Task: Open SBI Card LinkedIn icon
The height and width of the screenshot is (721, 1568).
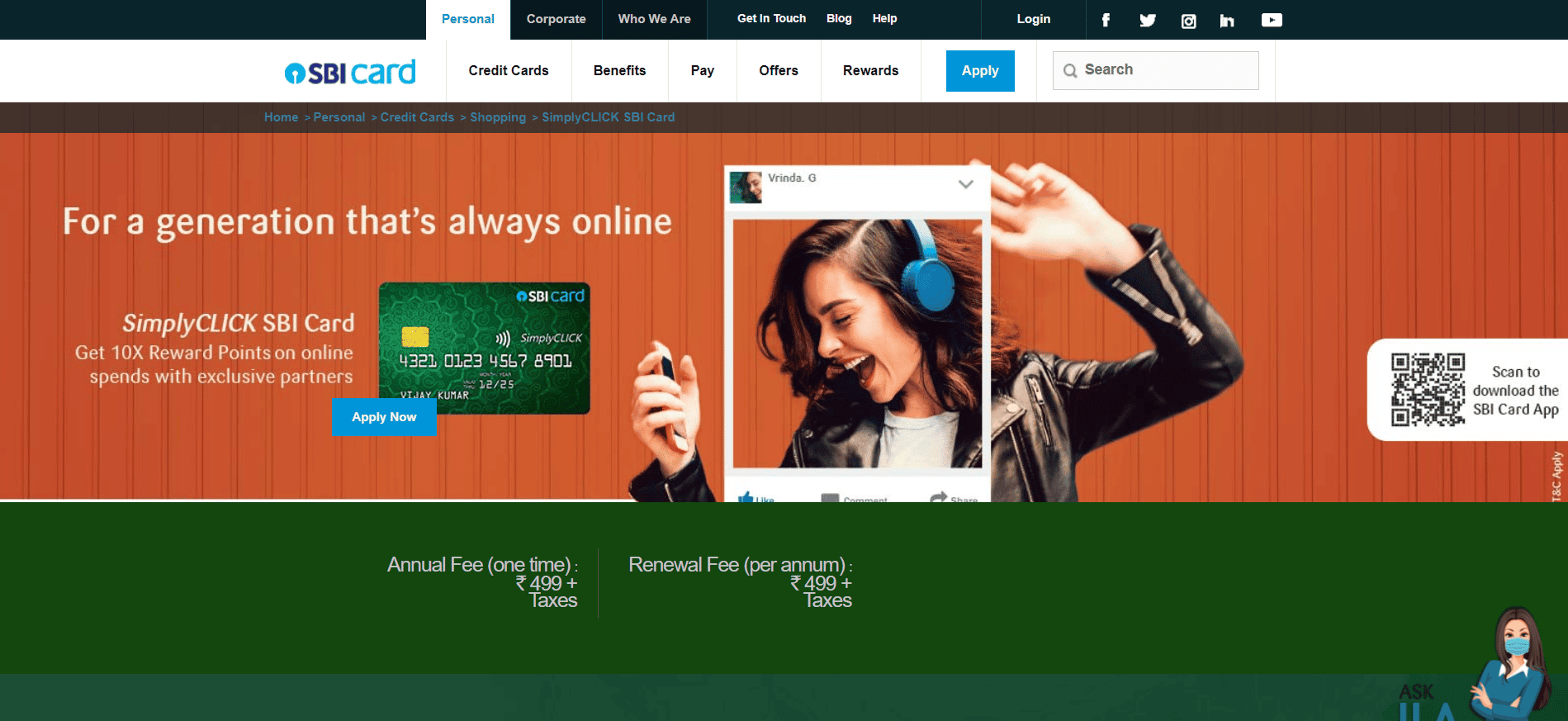Action: 1227,21
